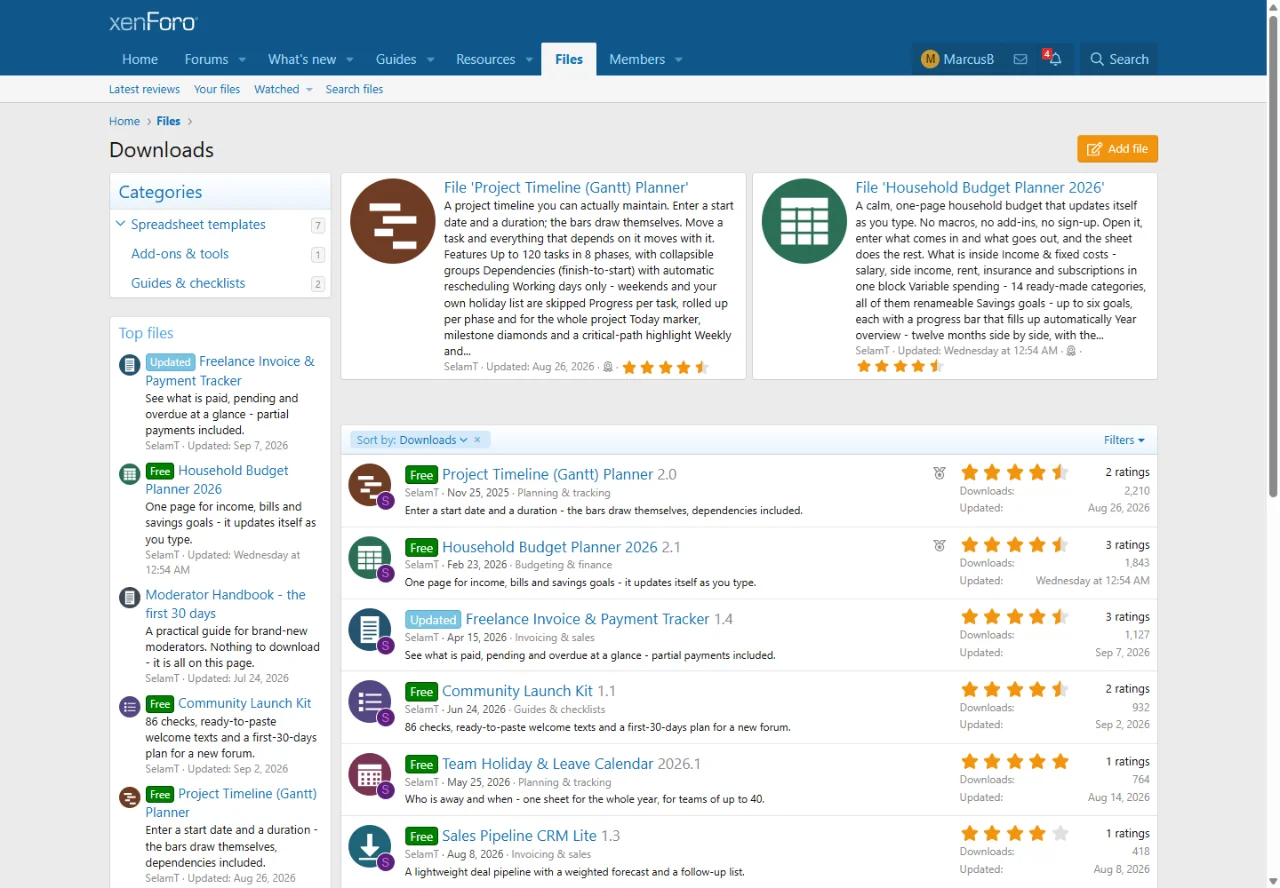Go to the Resources tab
Screen dimensions: 1280x888
pyautogui.click(x=485, y=59)
